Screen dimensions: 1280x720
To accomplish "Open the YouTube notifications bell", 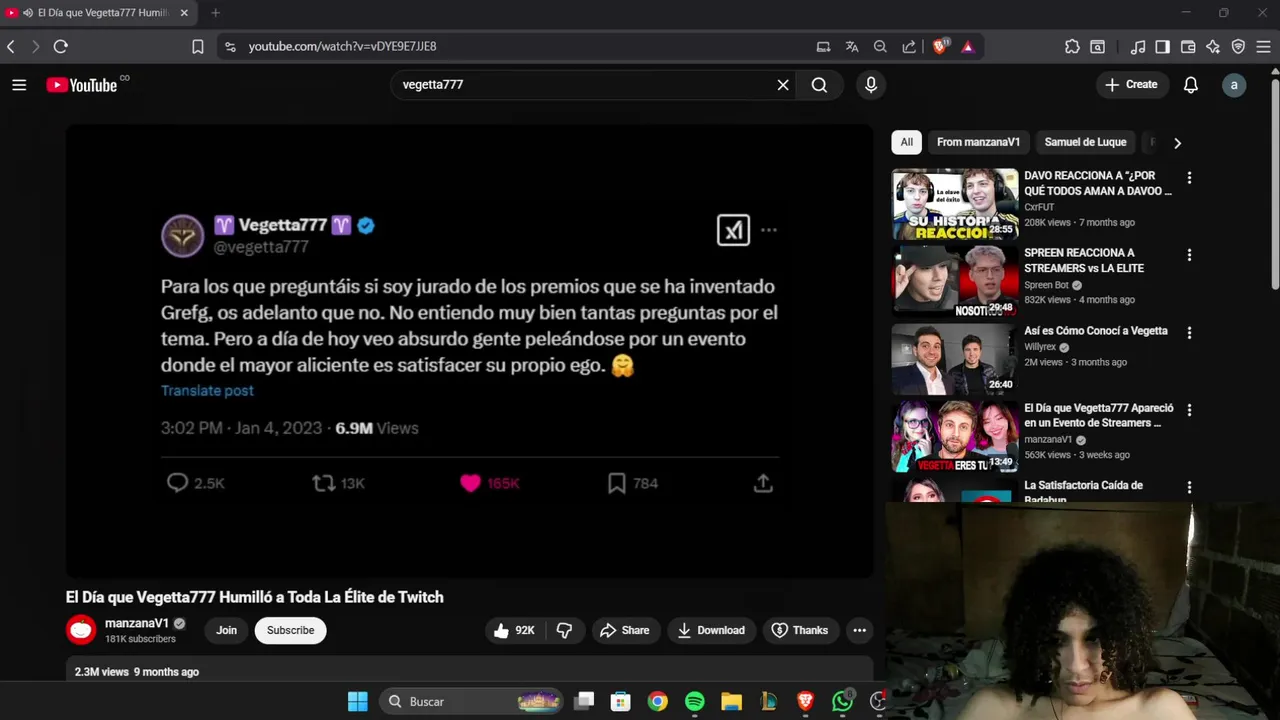I will point(1190,85).
